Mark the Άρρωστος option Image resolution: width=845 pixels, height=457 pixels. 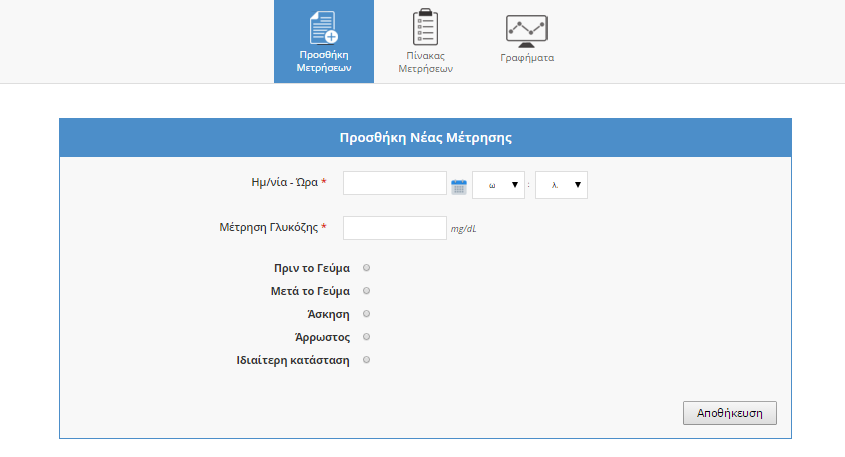[367, 337]
